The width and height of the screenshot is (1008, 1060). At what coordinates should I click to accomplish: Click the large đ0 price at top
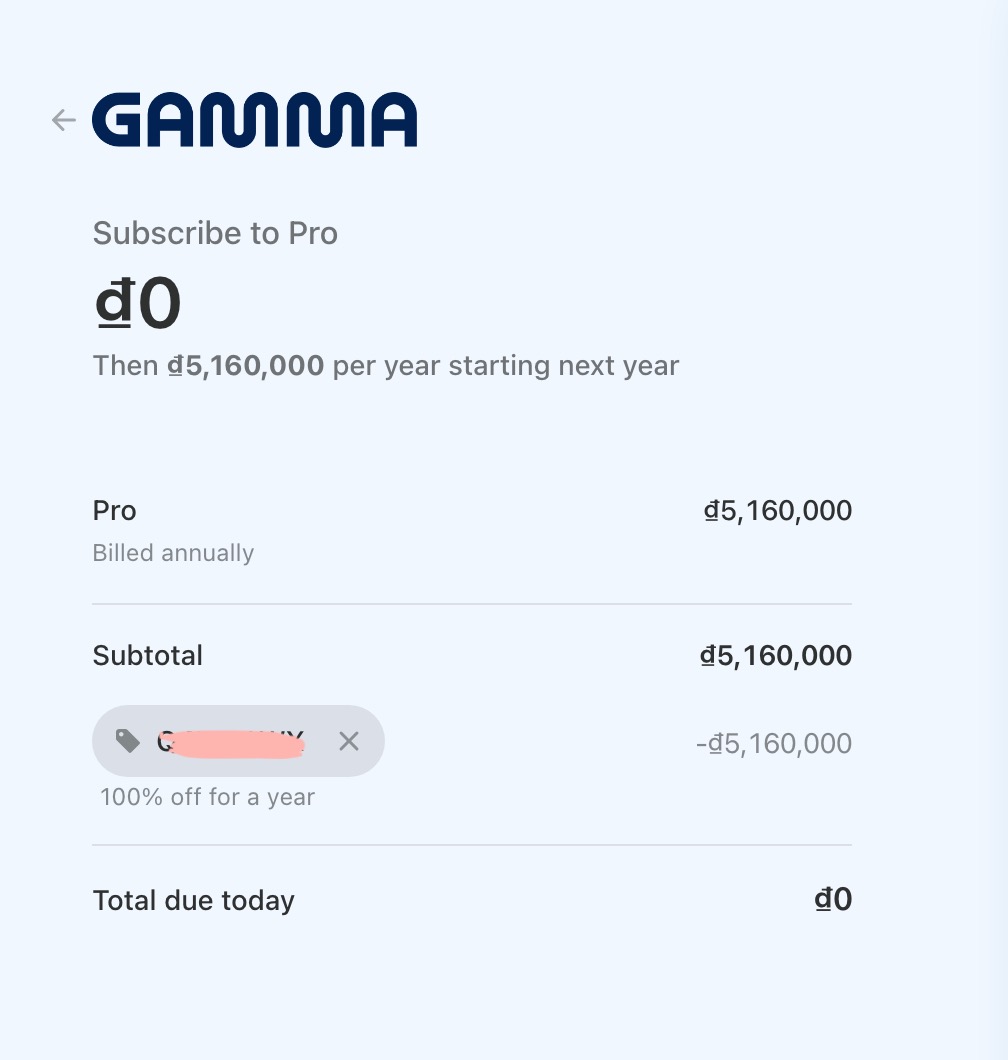[x=137, y=303]
